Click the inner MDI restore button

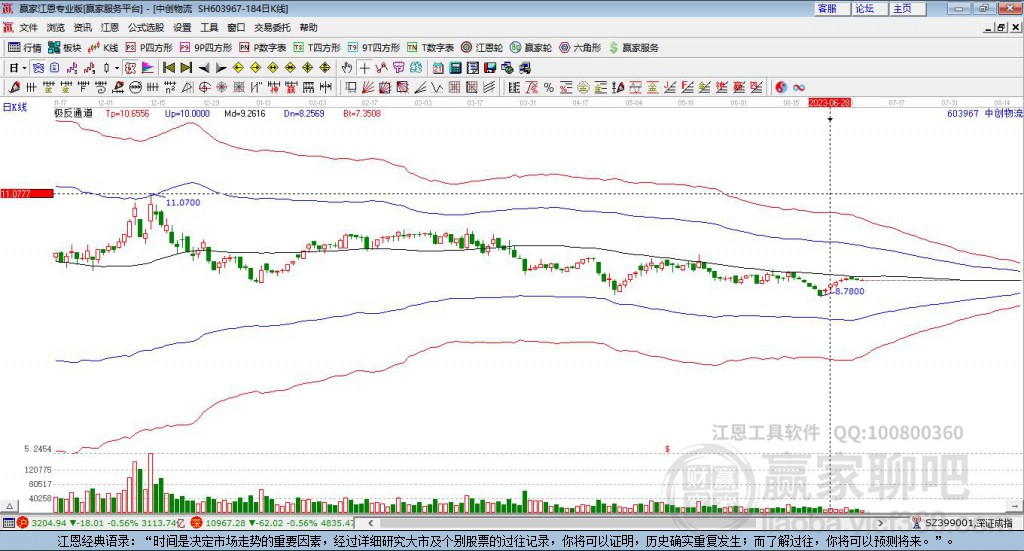[x=1001, y=27]
